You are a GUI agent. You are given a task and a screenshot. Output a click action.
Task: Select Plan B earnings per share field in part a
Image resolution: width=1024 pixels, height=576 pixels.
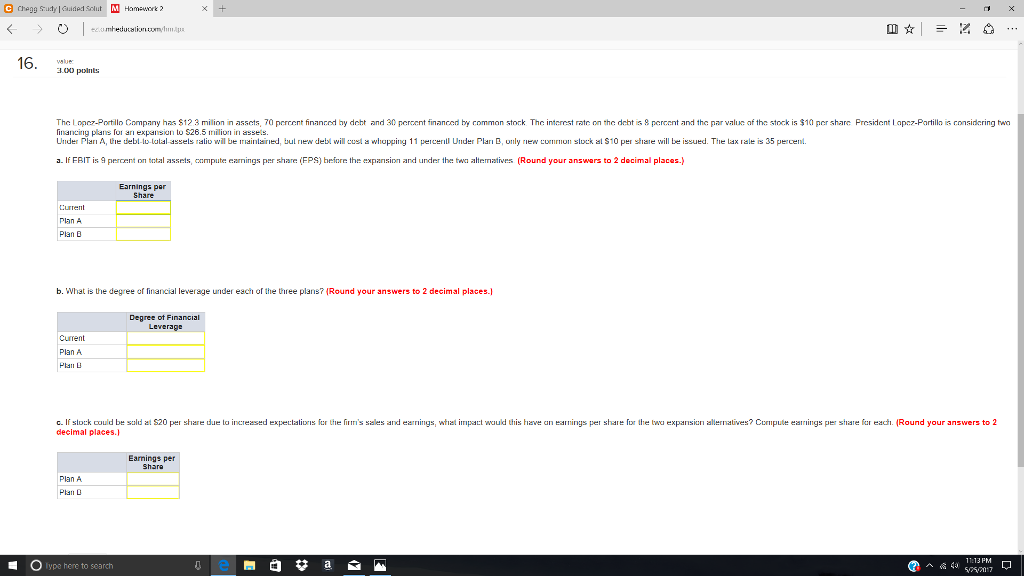[x=143, y=234]
